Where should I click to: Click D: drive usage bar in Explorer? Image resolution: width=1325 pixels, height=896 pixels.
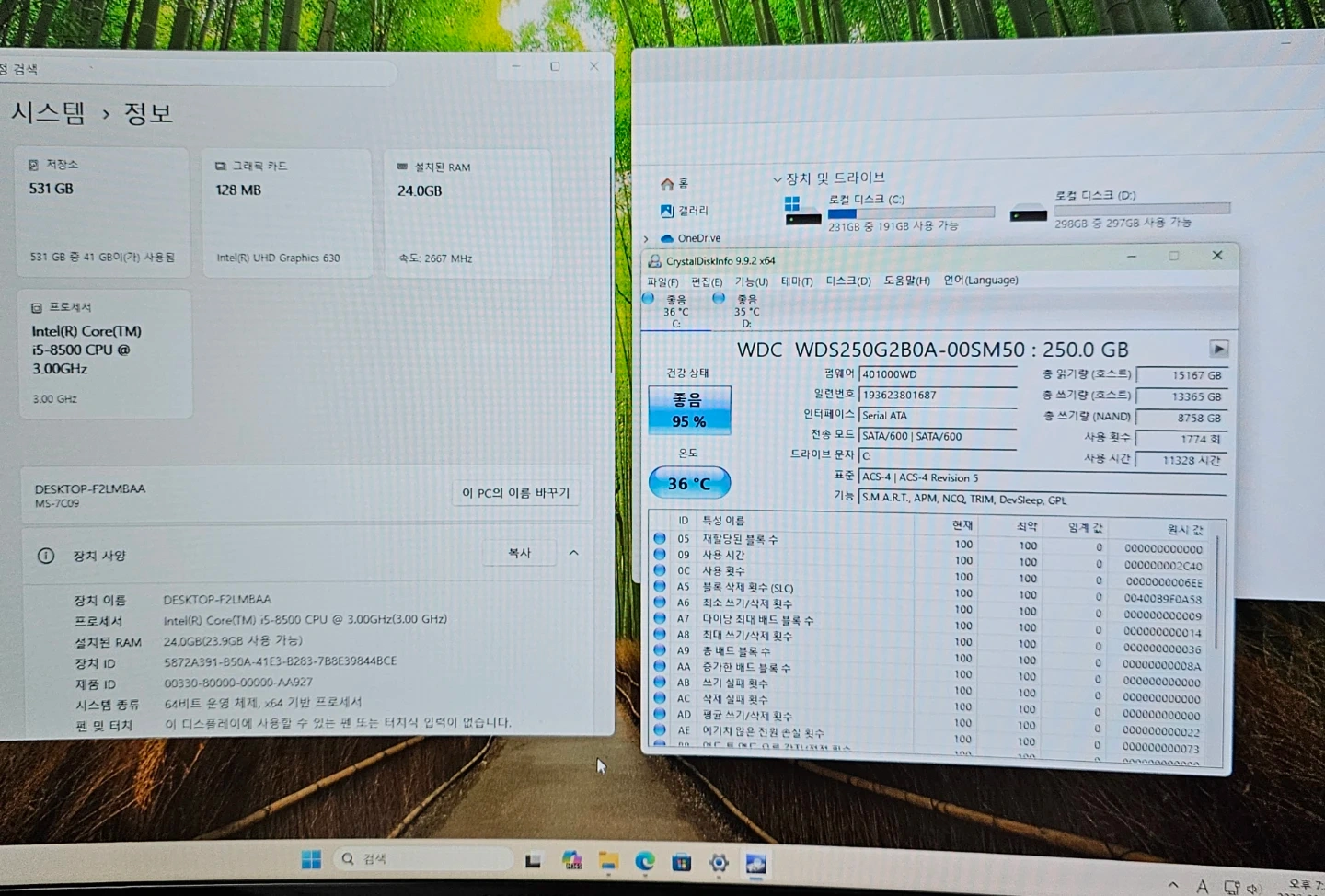(1142, 209)
